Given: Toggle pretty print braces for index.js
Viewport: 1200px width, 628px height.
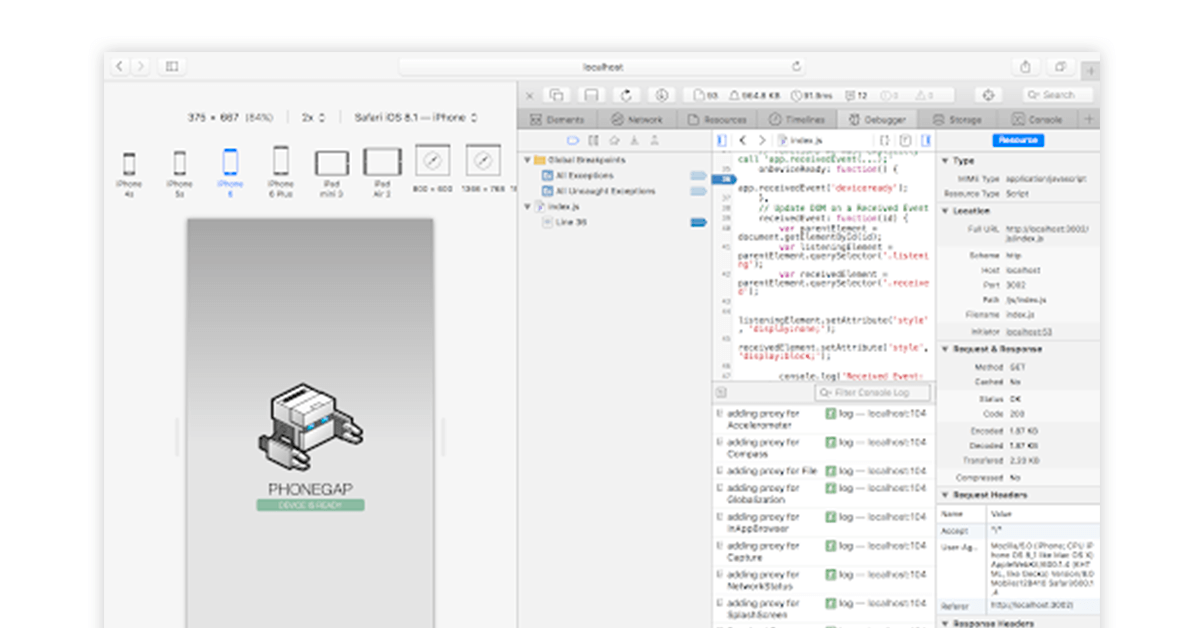Looking at the screenshot, I should [884, 141].
